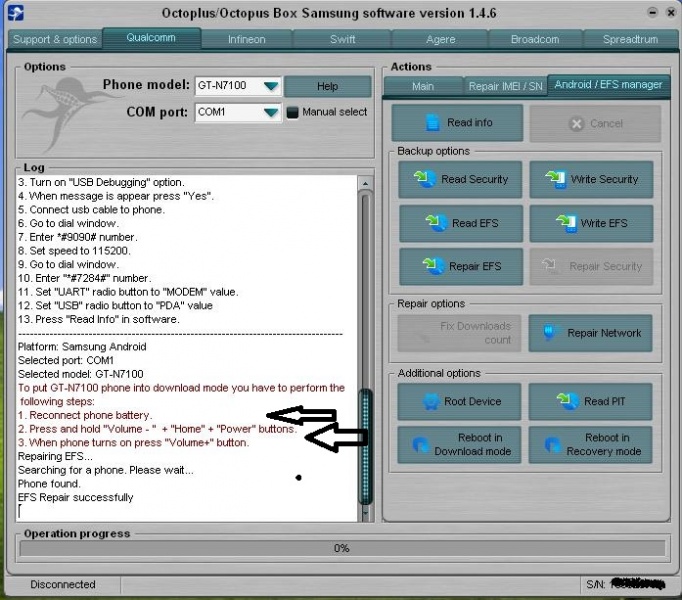The image size is (682, 600).
Task: Click the Write EFS icon
Action: click(x=567, y=223)
